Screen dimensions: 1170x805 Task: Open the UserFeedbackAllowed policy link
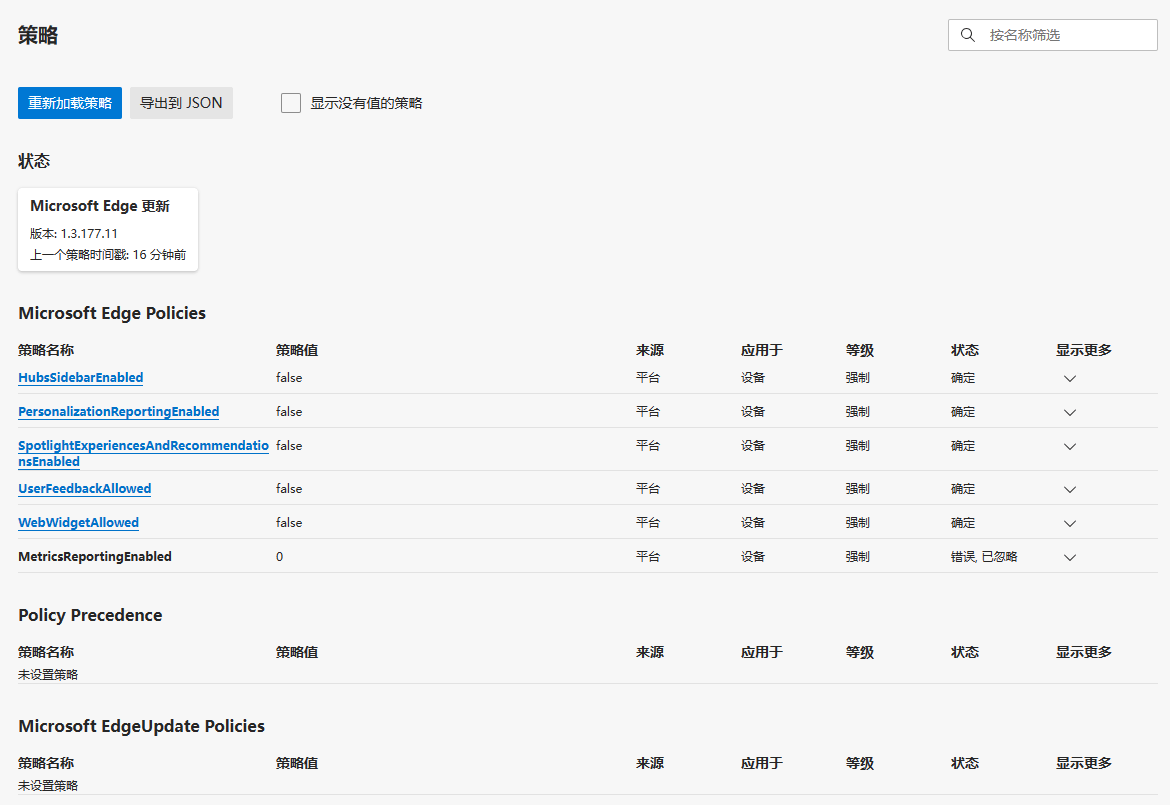coord(84,489)
